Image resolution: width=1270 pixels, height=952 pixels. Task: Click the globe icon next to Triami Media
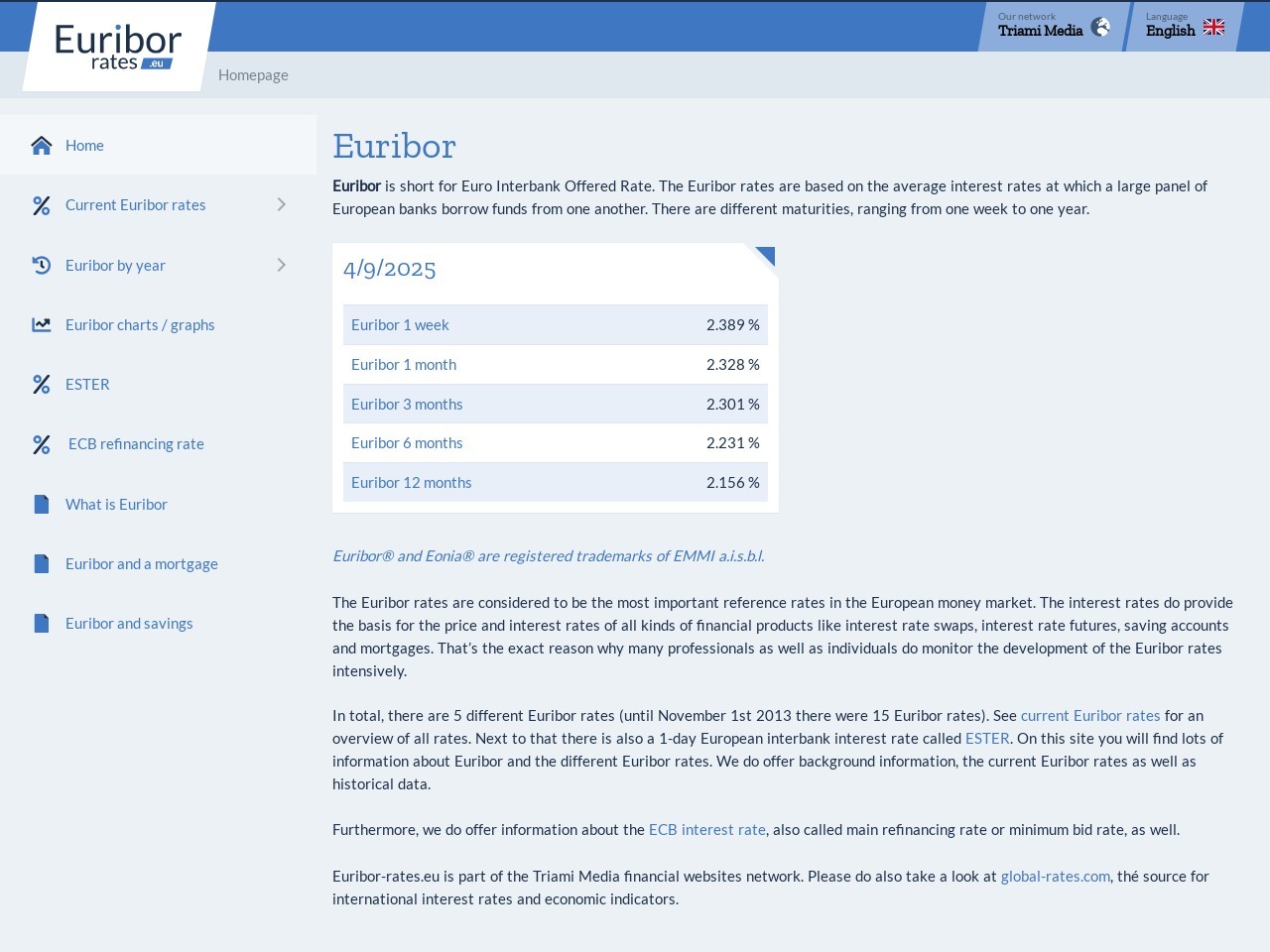point(1100,27)
